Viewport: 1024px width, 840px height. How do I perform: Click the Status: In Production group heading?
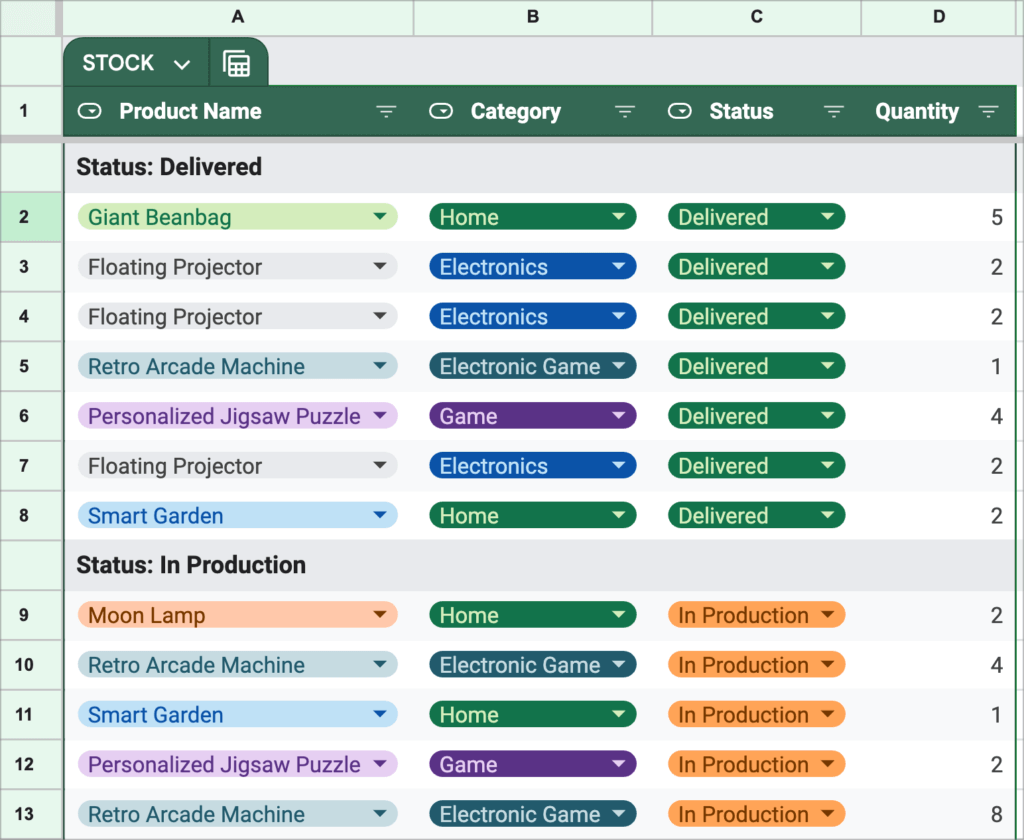click(191, 565)
